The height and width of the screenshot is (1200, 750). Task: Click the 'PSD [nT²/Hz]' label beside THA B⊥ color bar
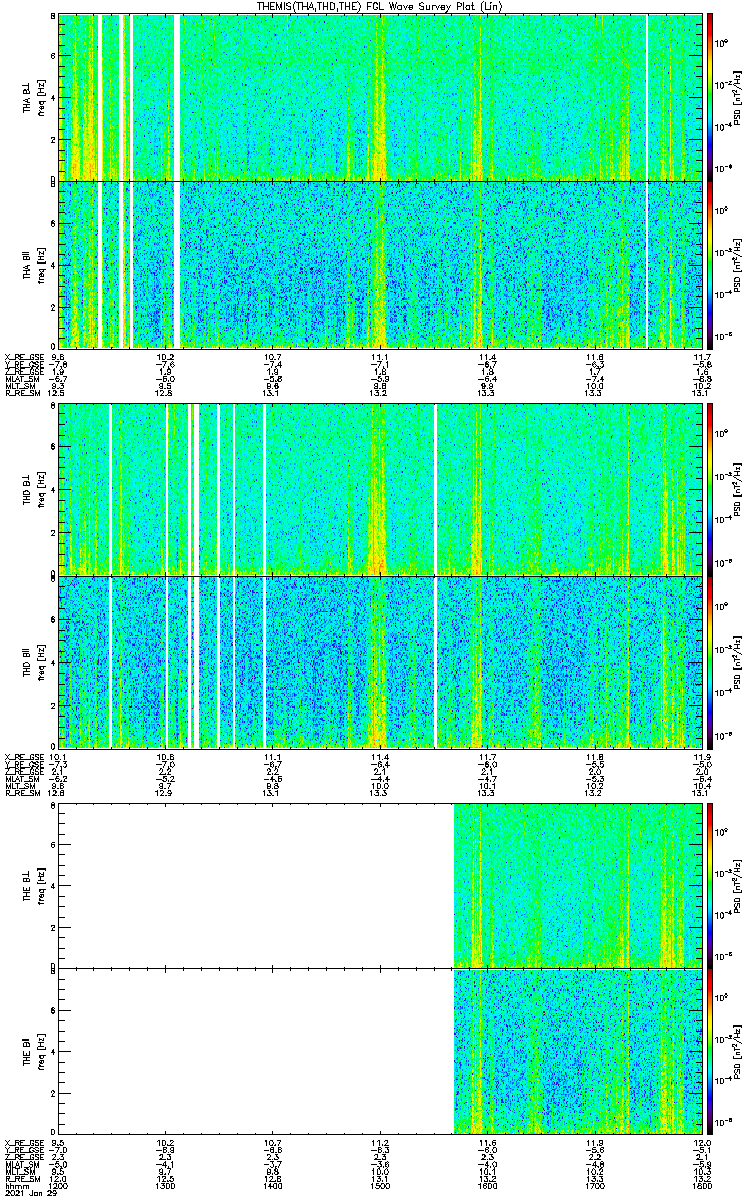[737, 97]
